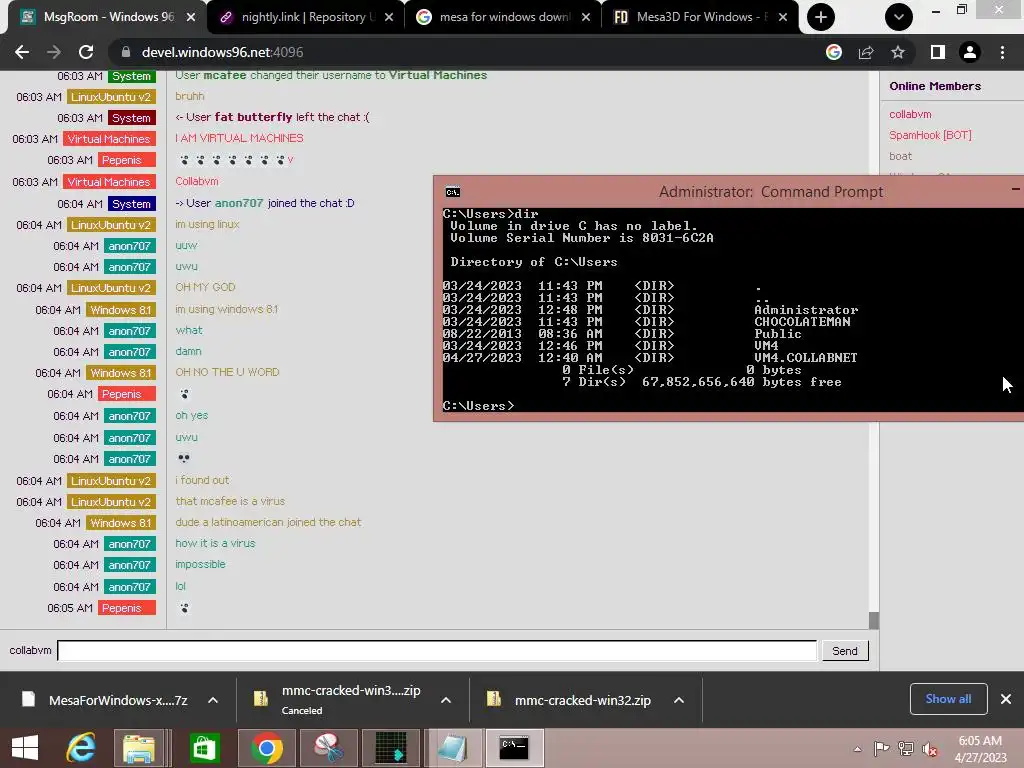The height and width of the screenshot is (768, 1024).
Task: Expand options for mmc-cracked-win32.zip
Action: click(x=679, y=700)
